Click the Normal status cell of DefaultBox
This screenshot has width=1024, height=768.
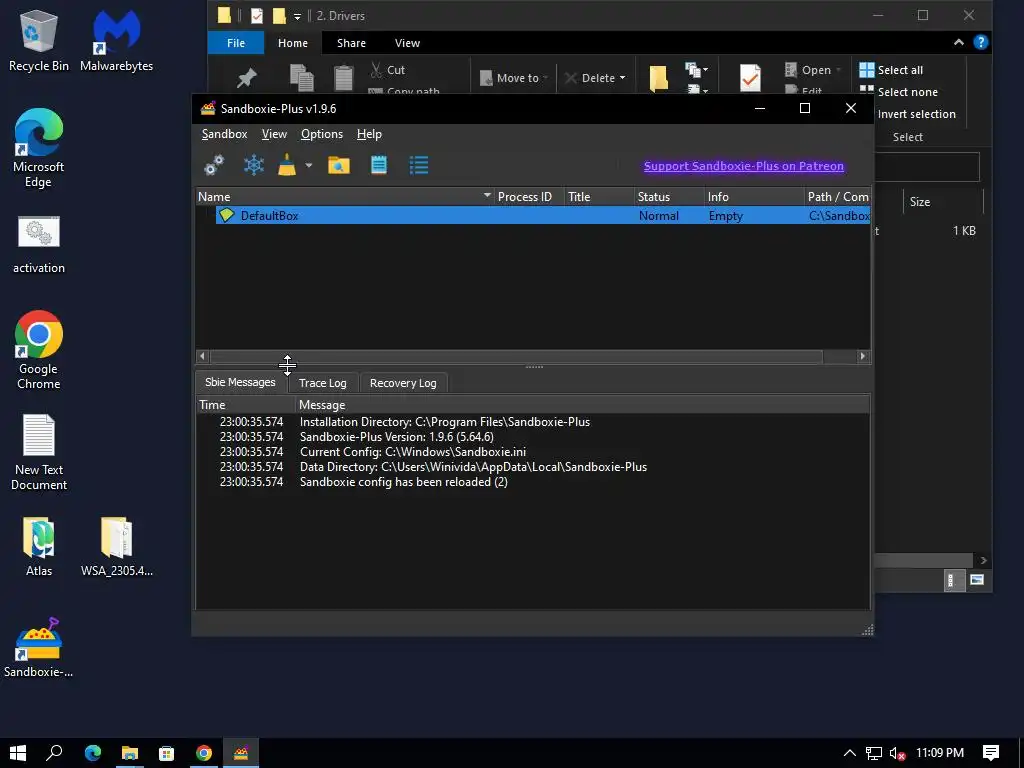658,216
